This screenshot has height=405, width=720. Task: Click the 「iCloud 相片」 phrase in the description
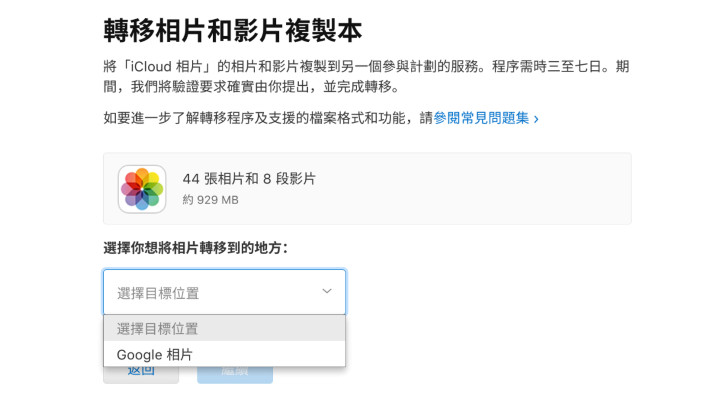[160, 67]
